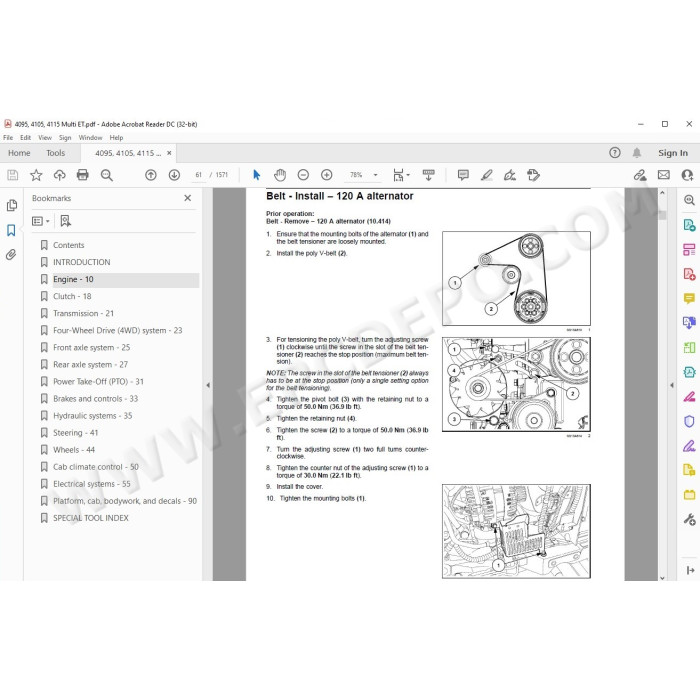Open the page thumbnails panel icon

pyautogui.click(x=12, y=205)
